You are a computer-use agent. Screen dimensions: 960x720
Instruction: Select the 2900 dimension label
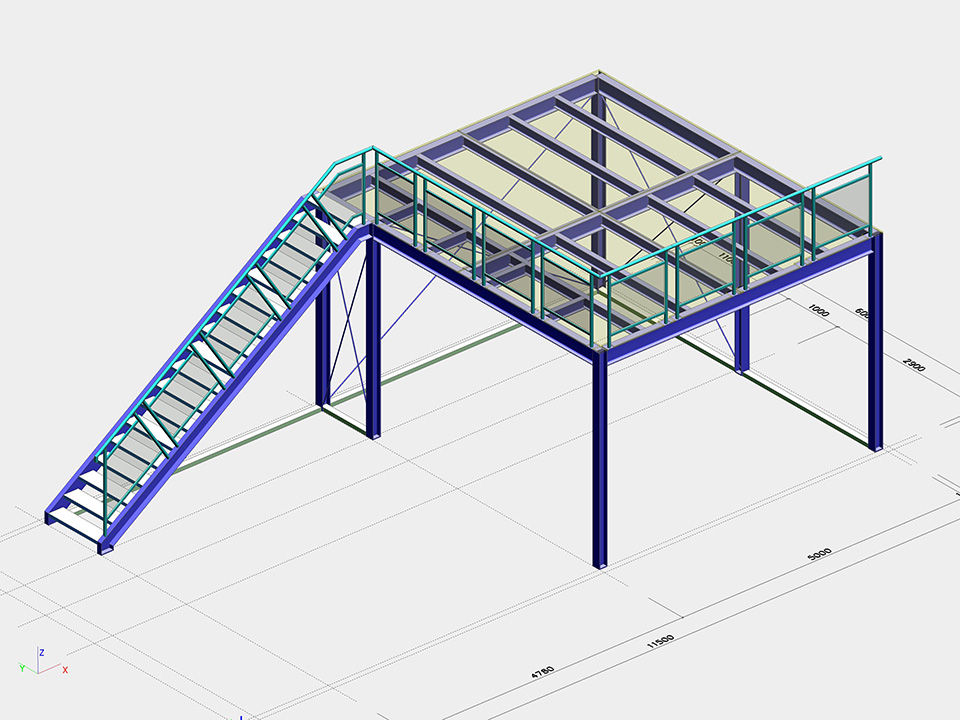(x=913, y=363)
